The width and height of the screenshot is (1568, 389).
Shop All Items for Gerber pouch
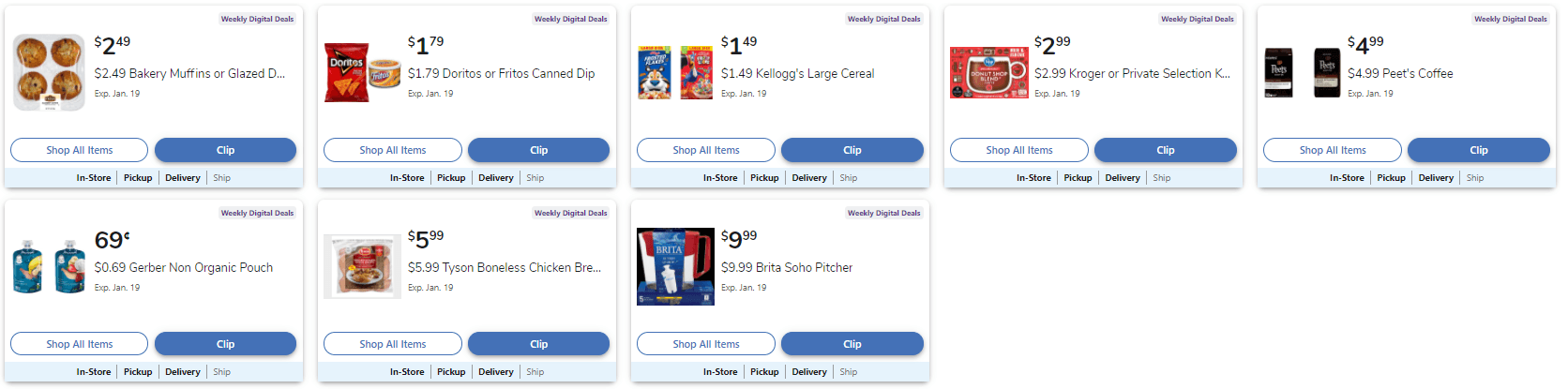pyautogui.click(x=79, y=344)
